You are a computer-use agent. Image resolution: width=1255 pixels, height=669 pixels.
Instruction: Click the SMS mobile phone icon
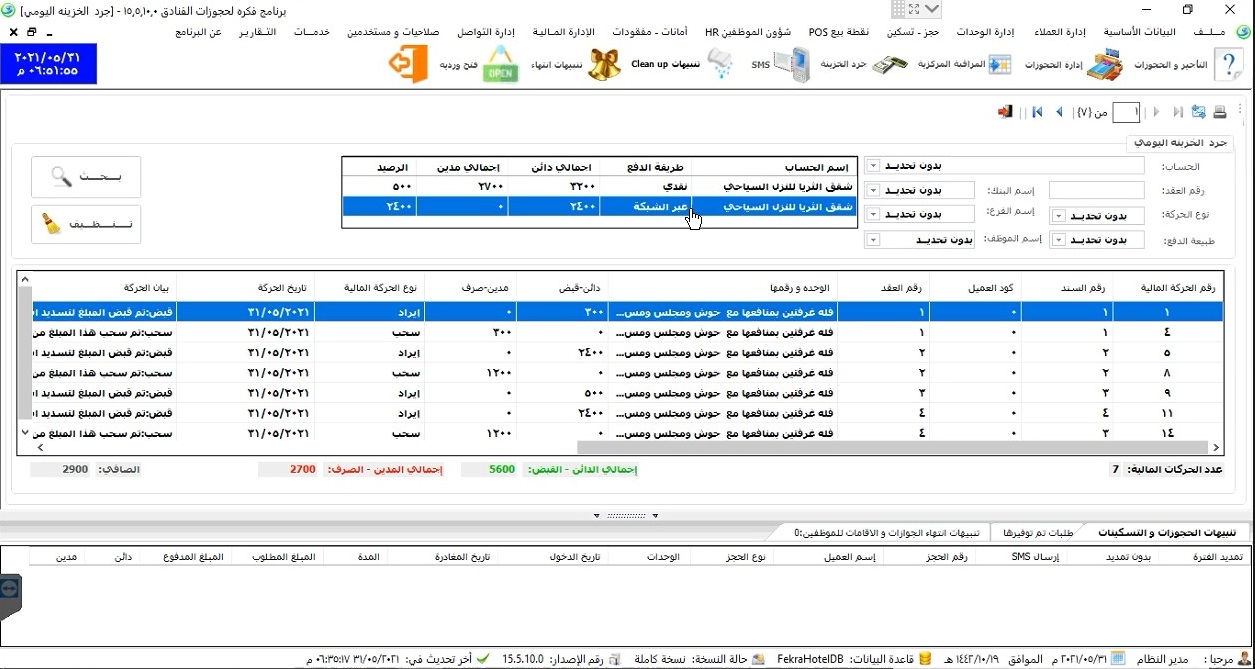(793, 65)
